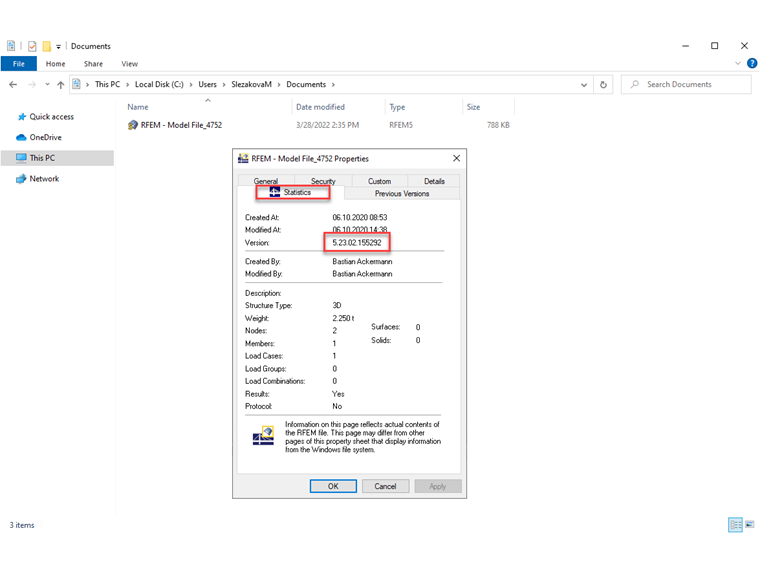This screenshot has width=760, height=570.
Task: Click the Forward navigation arrow
Action: pyautogui.click(x=32, y=84)
